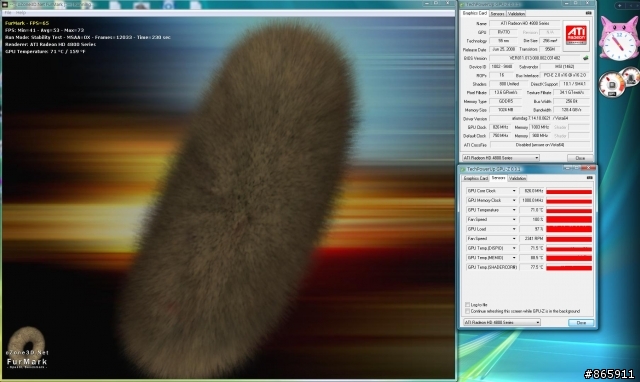Screen dimensions: 640x382
Task: Click the GPU Temp (SHADERCORE) sensor label
Action: [492, 267]
